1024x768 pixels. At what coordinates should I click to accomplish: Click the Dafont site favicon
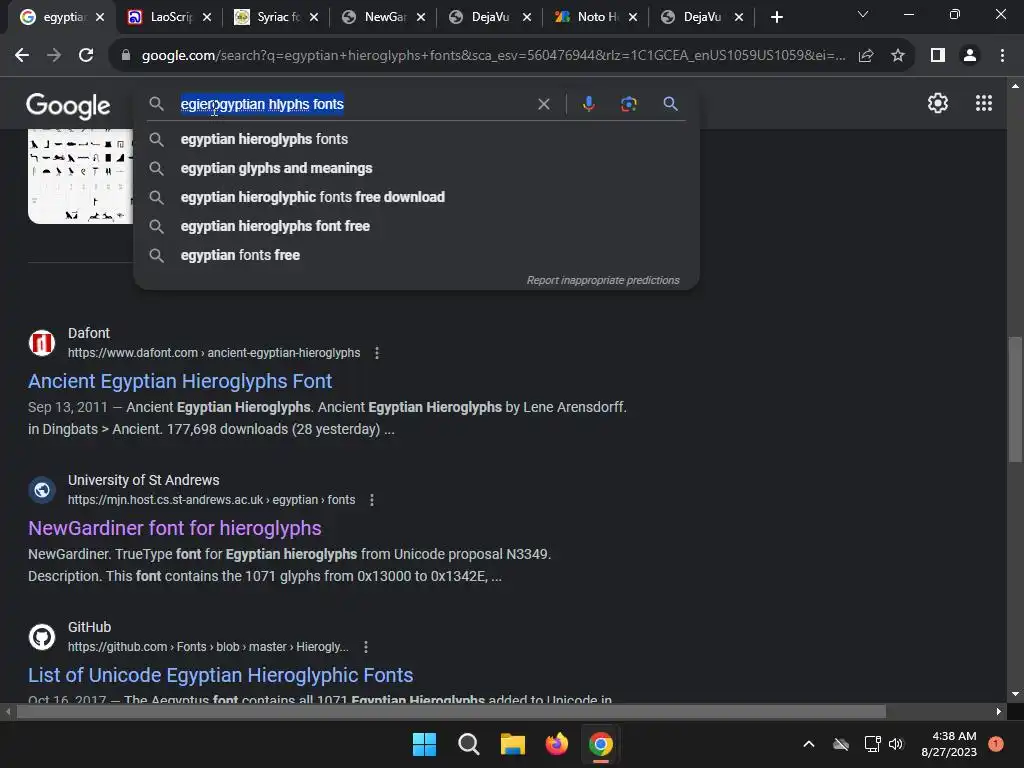(42, 343)
